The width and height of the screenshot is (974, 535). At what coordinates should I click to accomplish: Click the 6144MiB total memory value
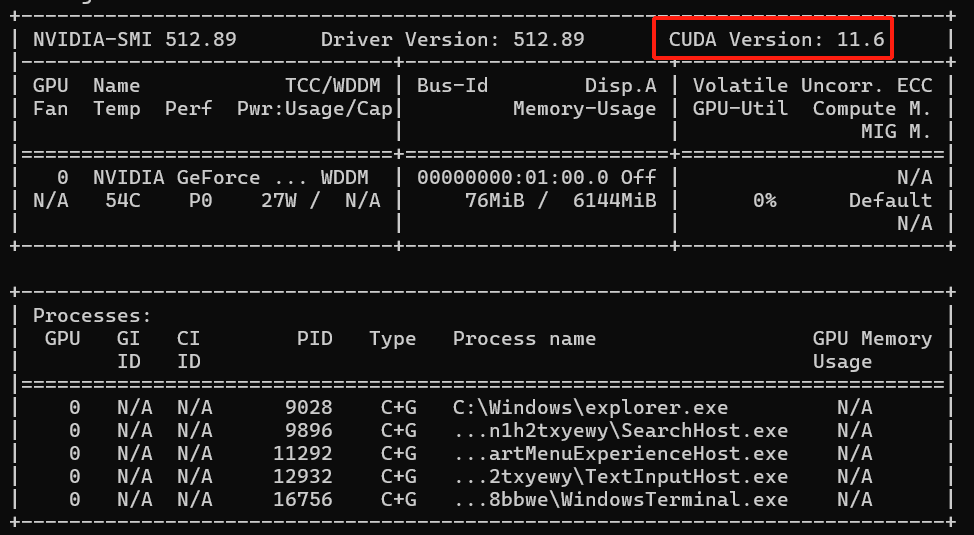pyautogui.click(x=614, y=201)
